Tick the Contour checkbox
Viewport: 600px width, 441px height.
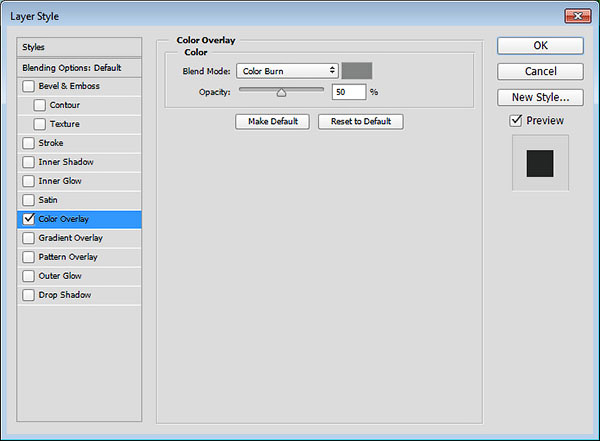[x=39, y=105]
